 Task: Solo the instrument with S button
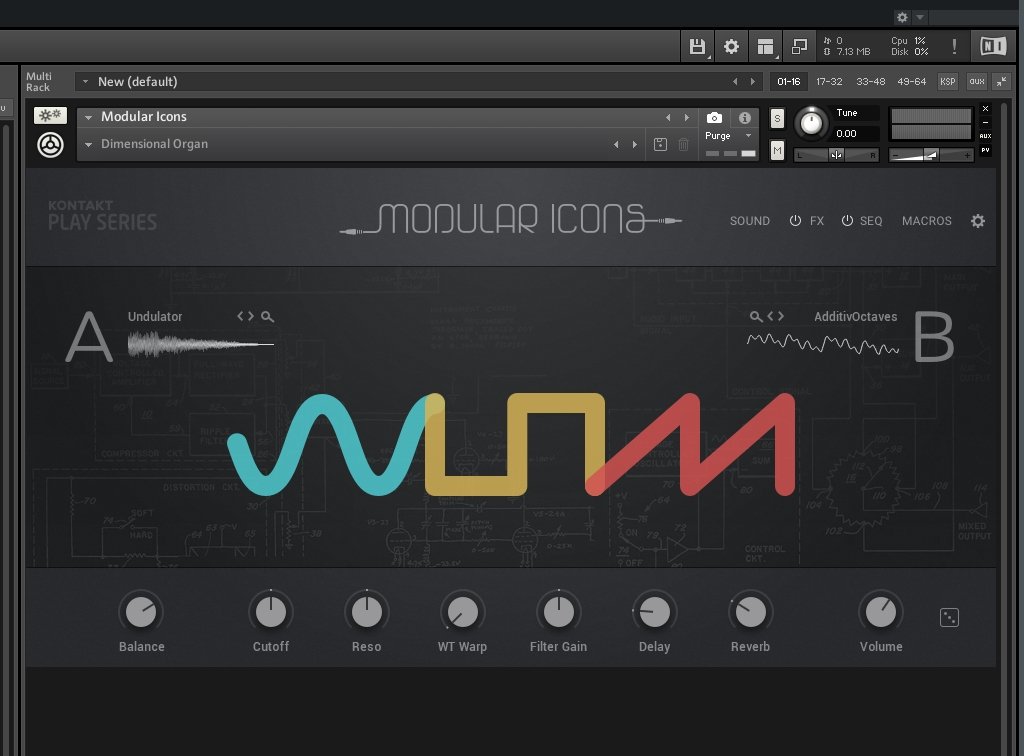pyautogui.click(x=778, y=119)
